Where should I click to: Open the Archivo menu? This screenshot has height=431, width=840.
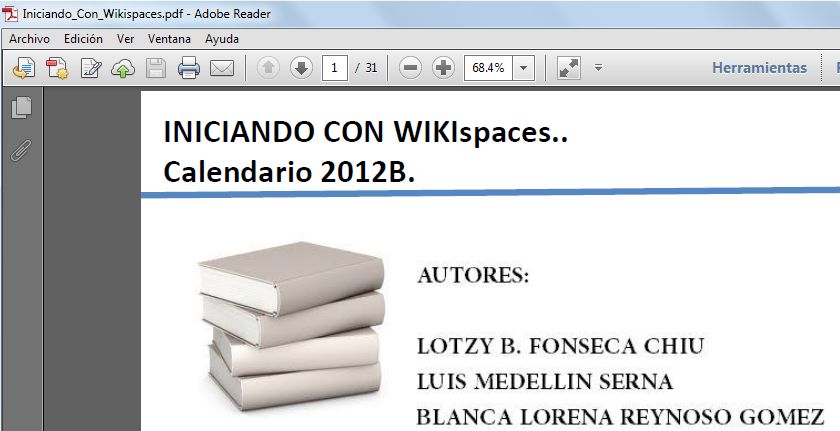pyautogui.click(x=29, y=39)
